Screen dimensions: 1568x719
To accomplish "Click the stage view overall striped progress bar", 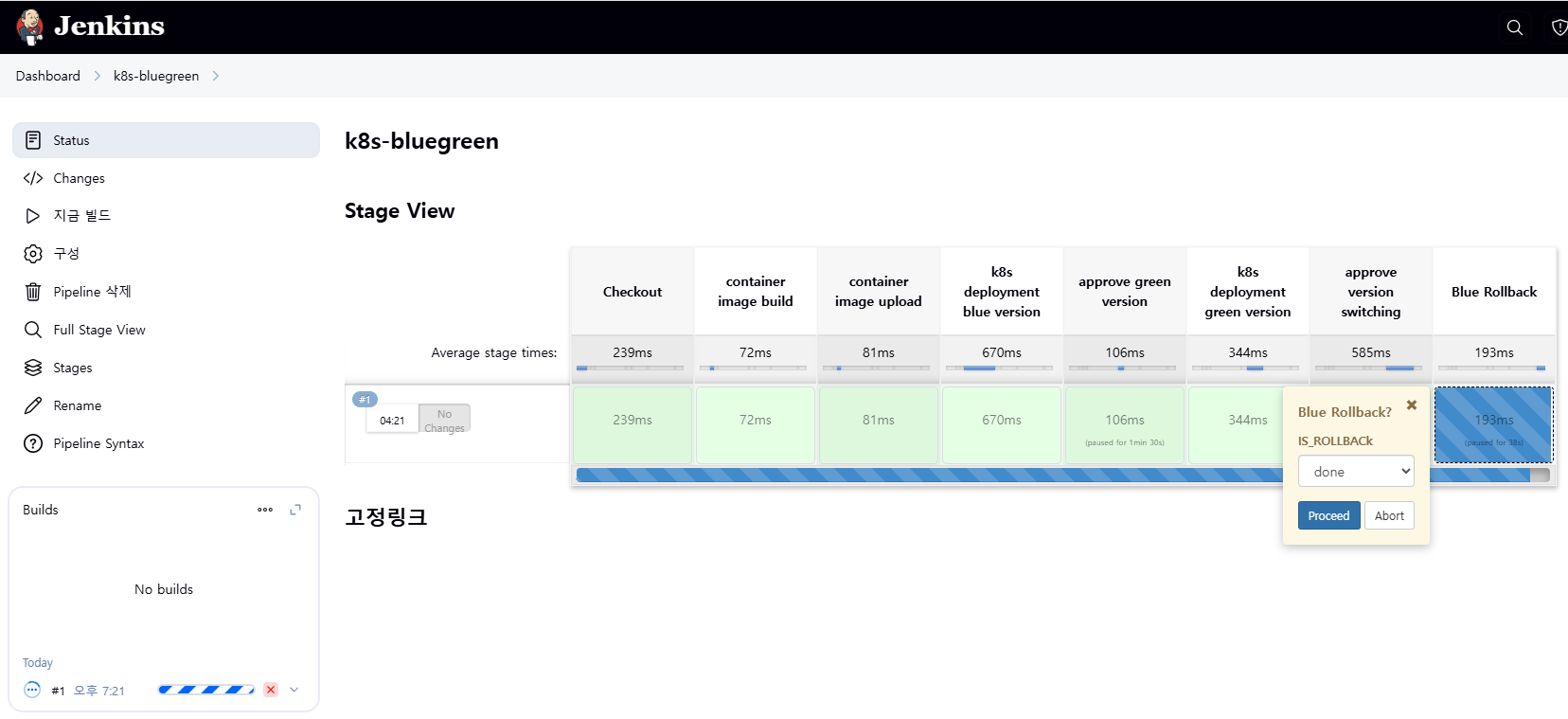I will pyautogui.click(x=1062, y=475).
